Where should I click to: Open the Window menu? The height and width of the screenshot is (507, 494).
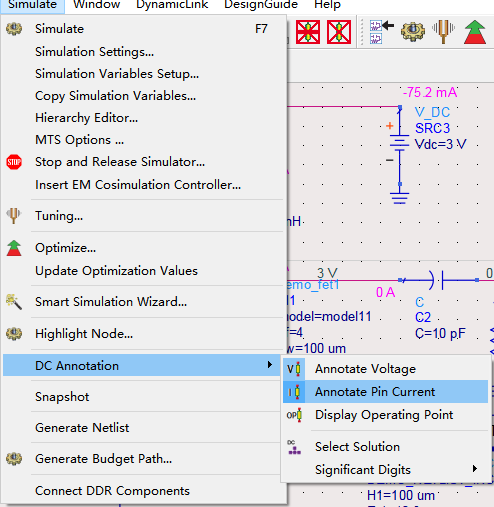tap(97, 5)
